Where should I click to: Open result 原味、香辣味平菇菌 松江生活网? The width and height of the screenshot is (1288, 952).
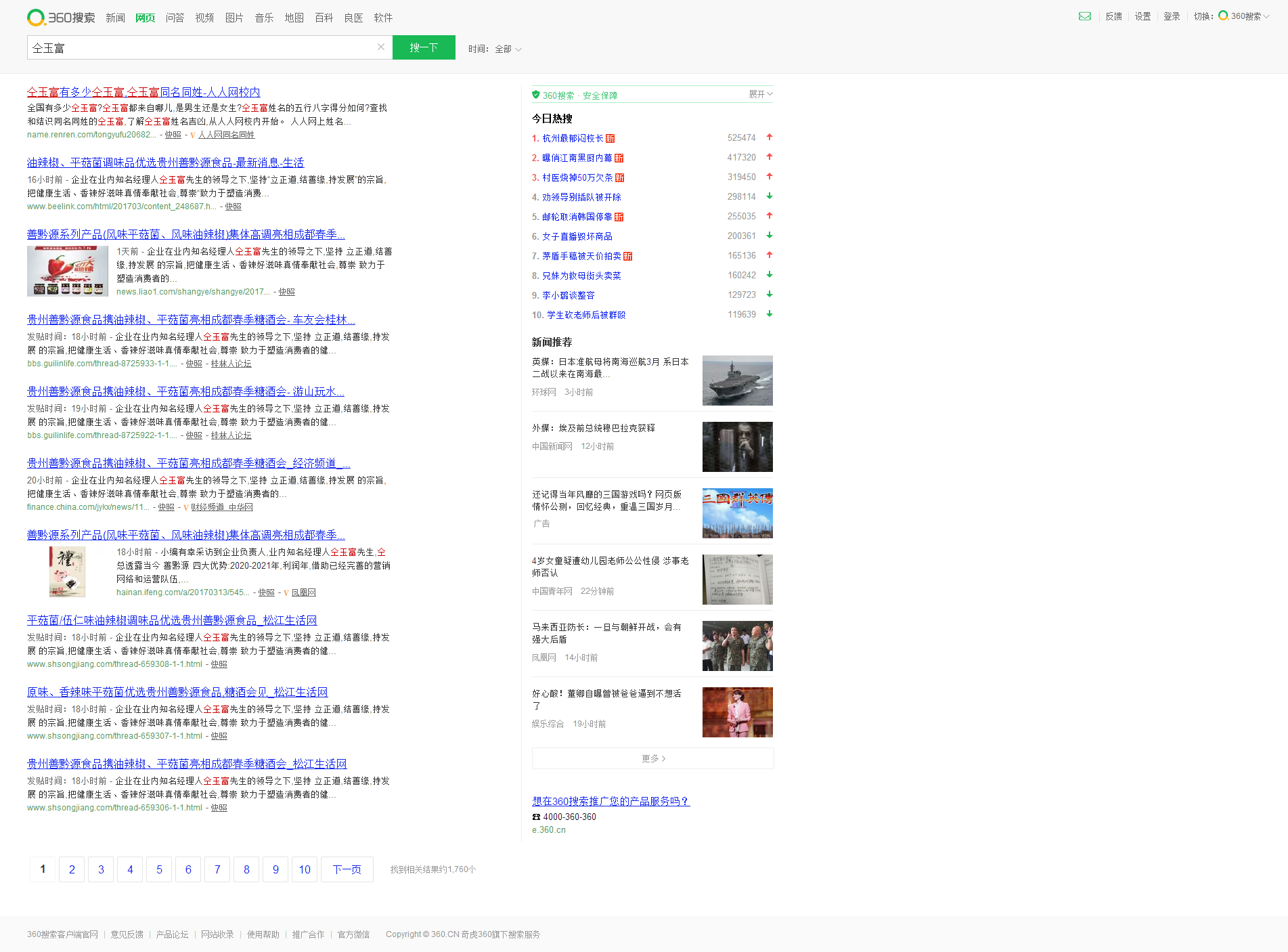pyautogui.click(x=177, y=692)
